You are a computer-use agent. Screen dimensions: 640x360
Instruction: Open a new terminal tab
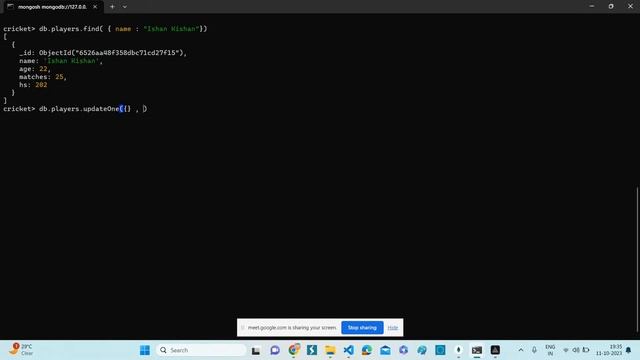click(112, 7)
